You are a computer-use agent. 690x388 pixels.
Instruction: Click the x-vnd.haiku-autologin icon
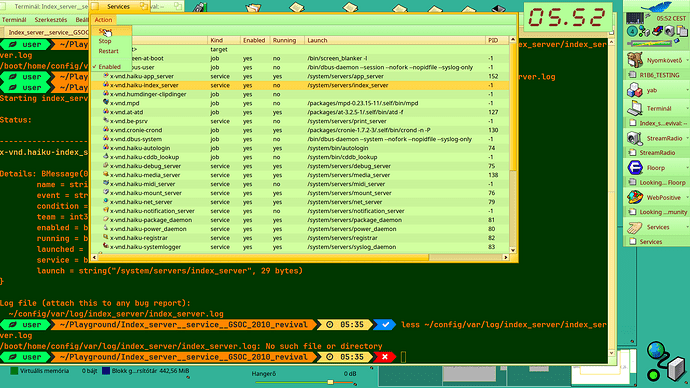point(106,147)
